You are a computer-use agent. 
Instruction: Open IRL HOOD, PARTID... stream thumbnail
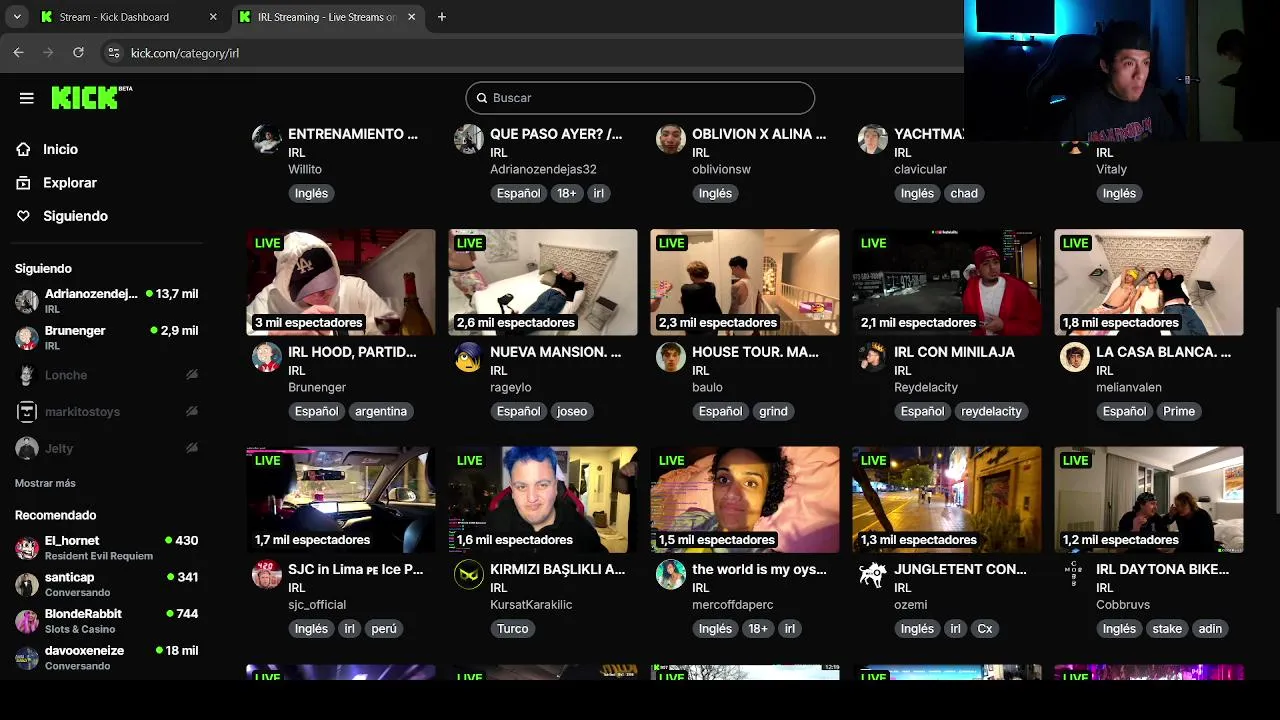341,282
